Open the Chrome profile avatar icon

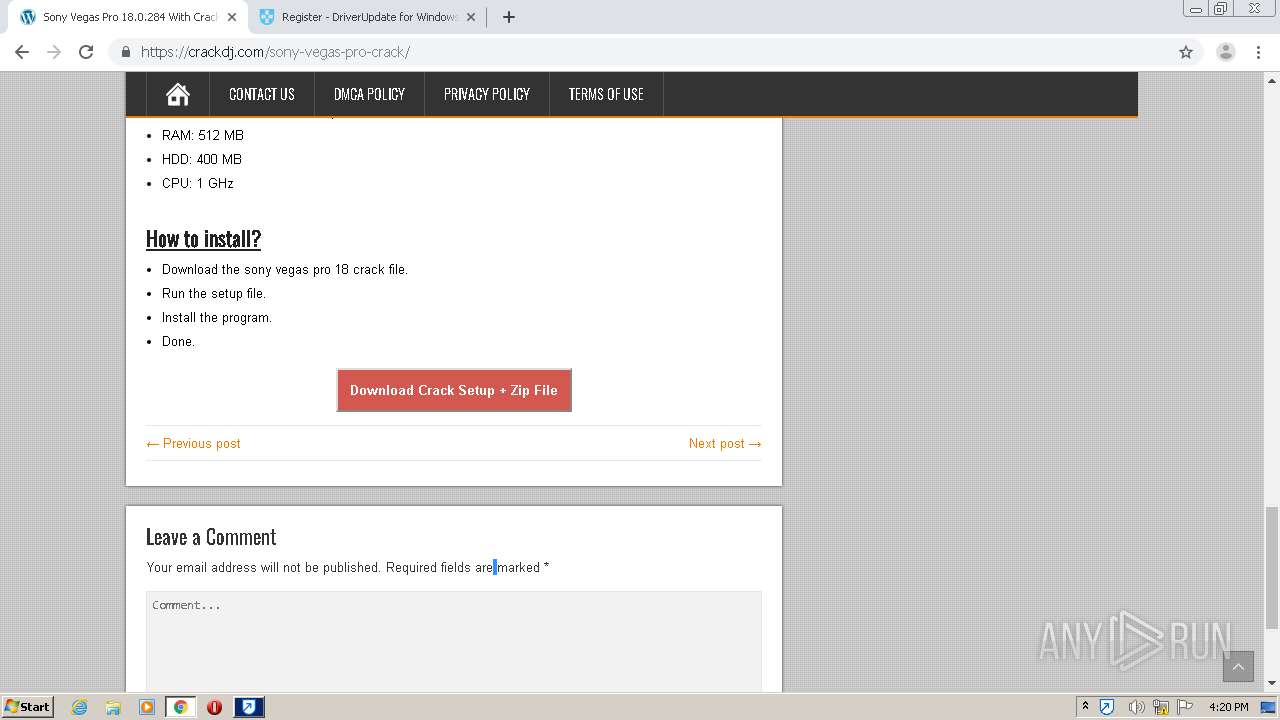[1226, 52]
